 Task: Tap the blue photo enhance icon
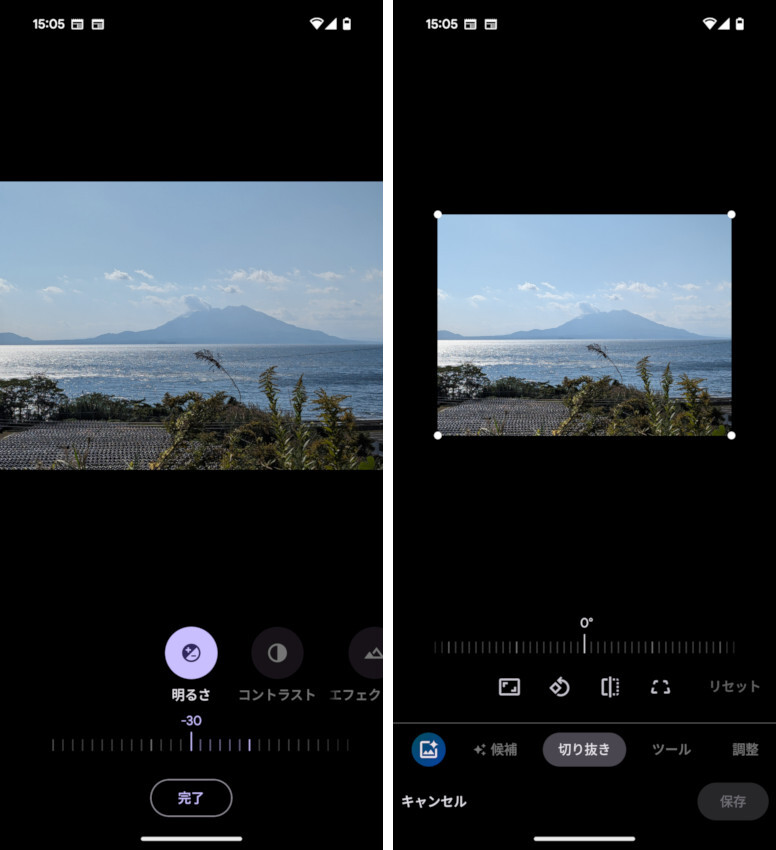pyautogui.click(x=428, y=749)
